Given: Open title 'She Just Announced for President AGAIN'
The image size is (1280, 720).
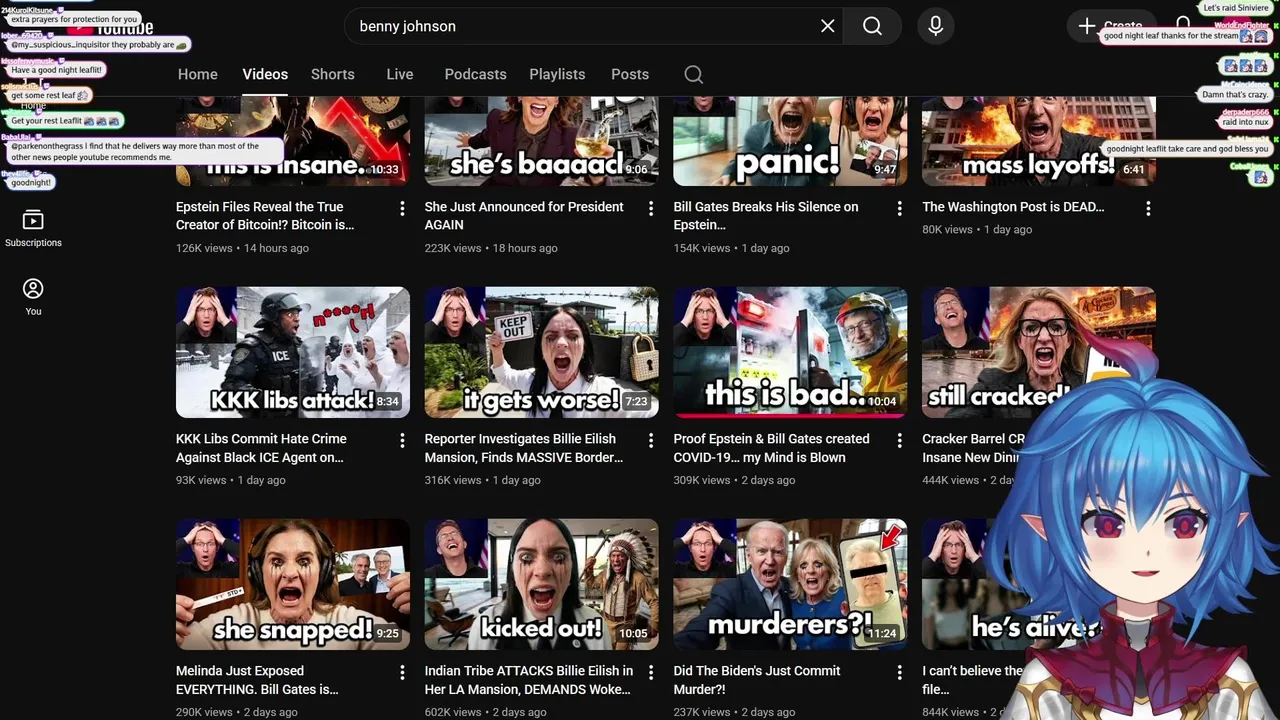Looking at the screenshot, I should coord(524,216).
